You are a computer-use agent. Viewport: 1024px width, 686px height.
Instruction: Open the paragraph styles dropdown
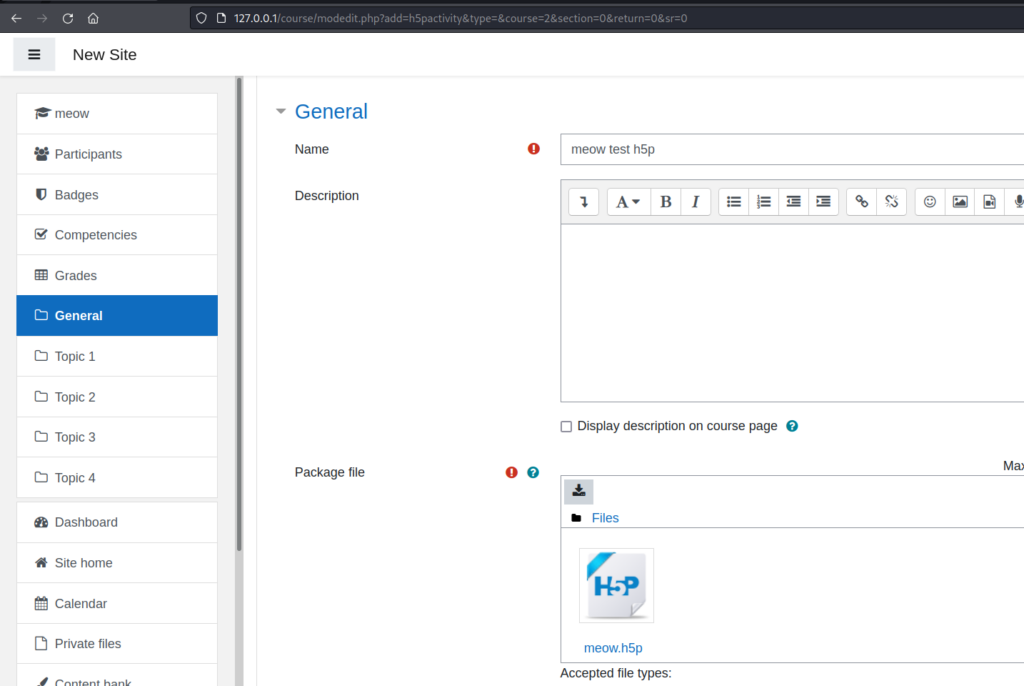(627, 202)
